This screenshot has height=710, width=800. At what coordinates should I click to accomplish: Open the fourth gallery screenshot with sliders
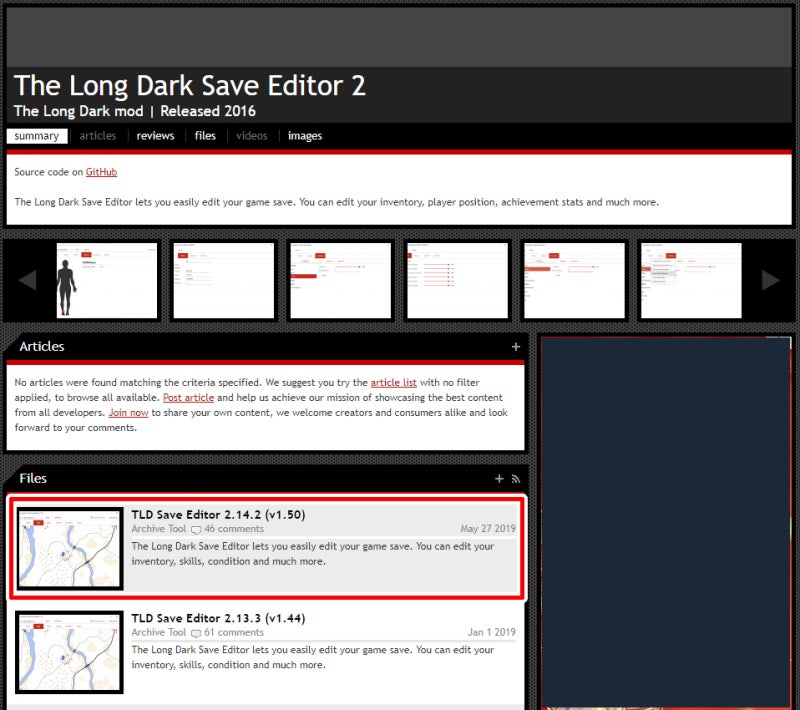coord(457,280)
